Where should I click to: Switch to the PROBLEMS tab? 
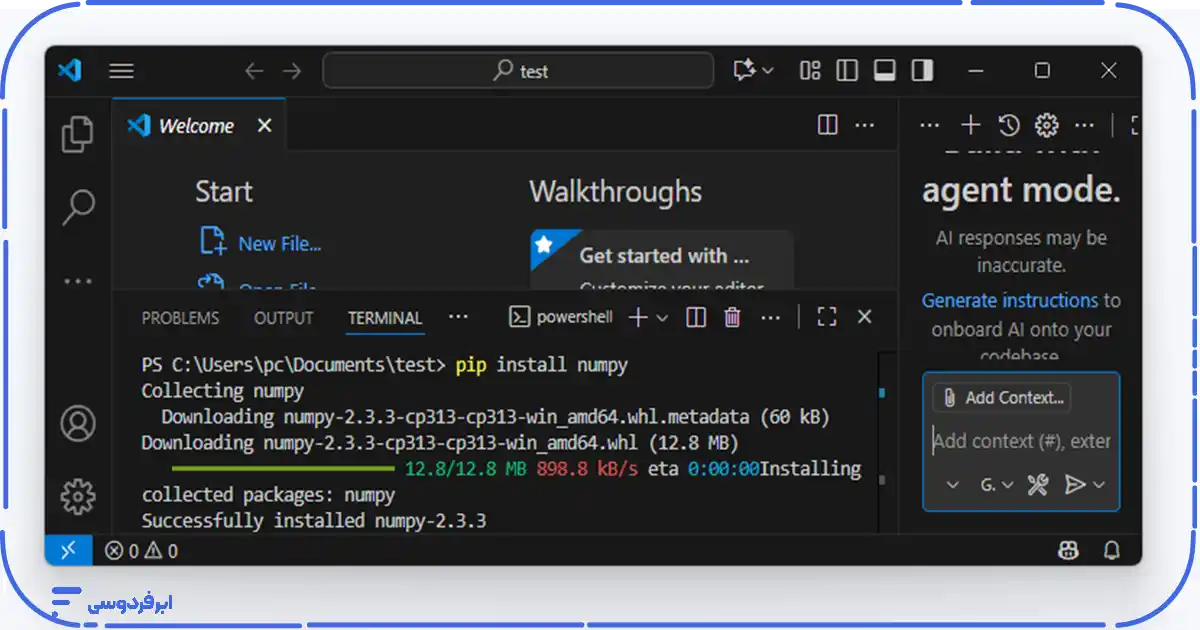[180, 318]
